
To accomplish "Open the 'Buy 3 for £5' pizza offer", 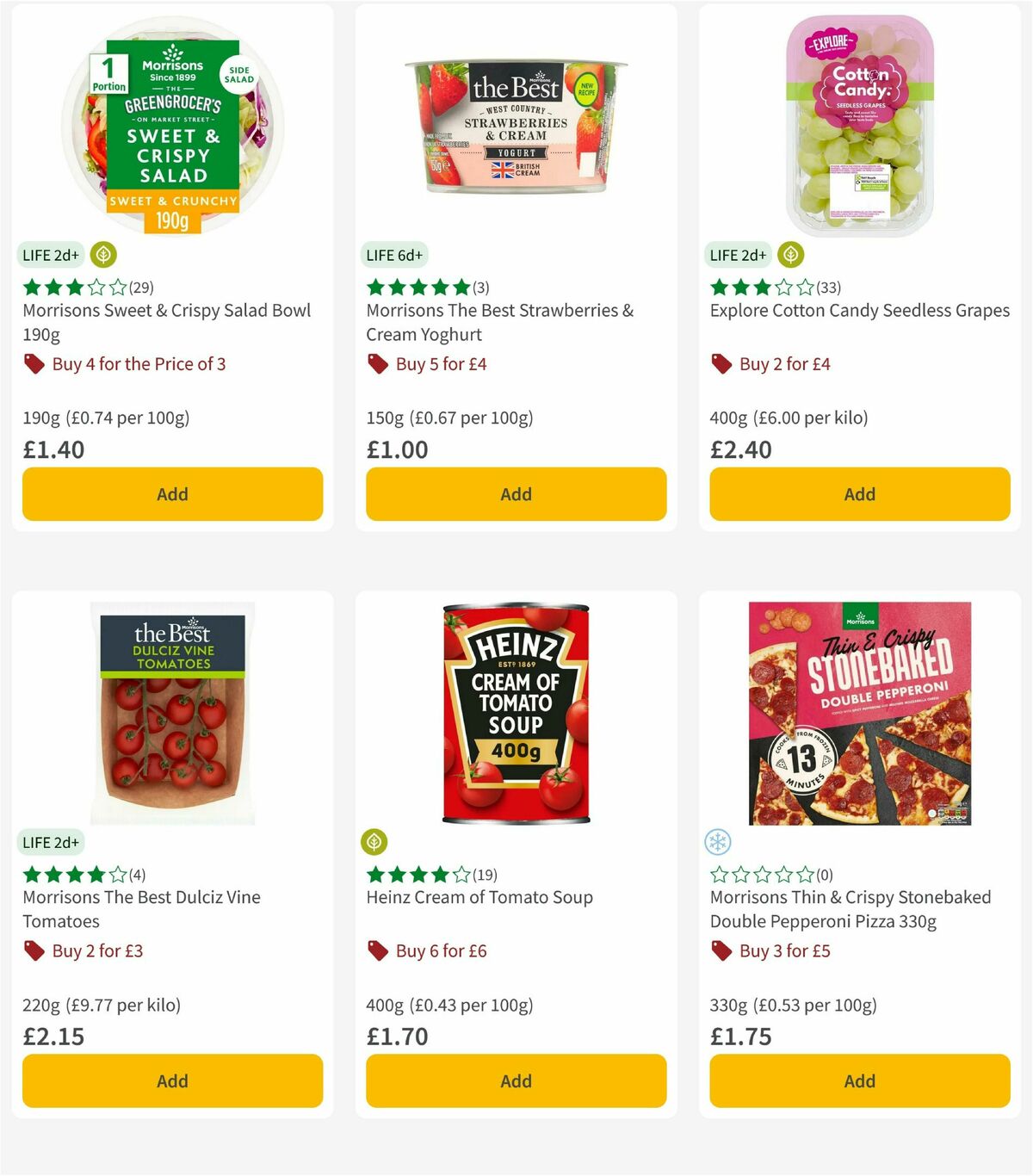I will pyautogui.click(x=784, y=950).
